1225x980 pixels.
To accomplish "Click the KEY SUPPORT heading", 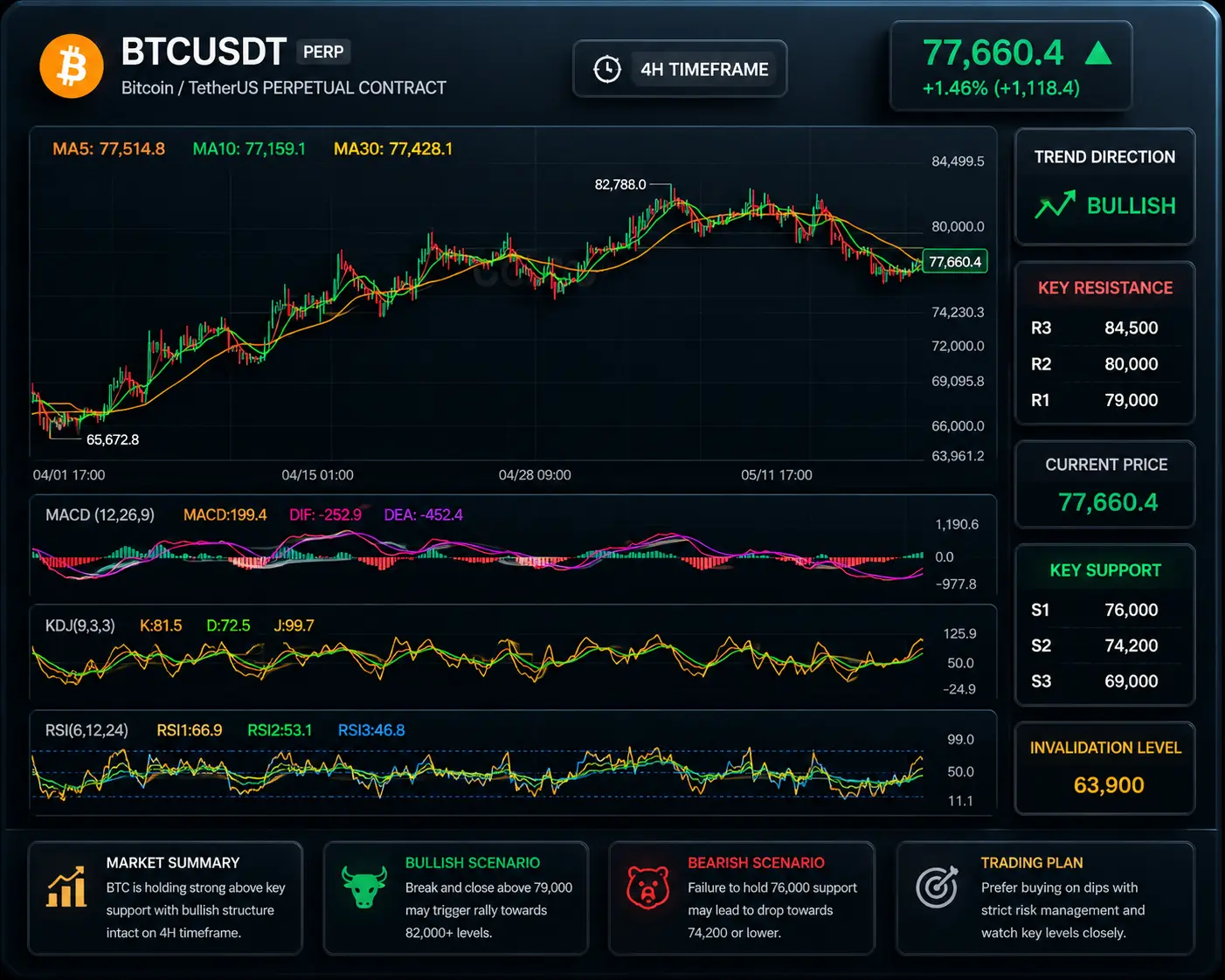I will coord(1105,570).
